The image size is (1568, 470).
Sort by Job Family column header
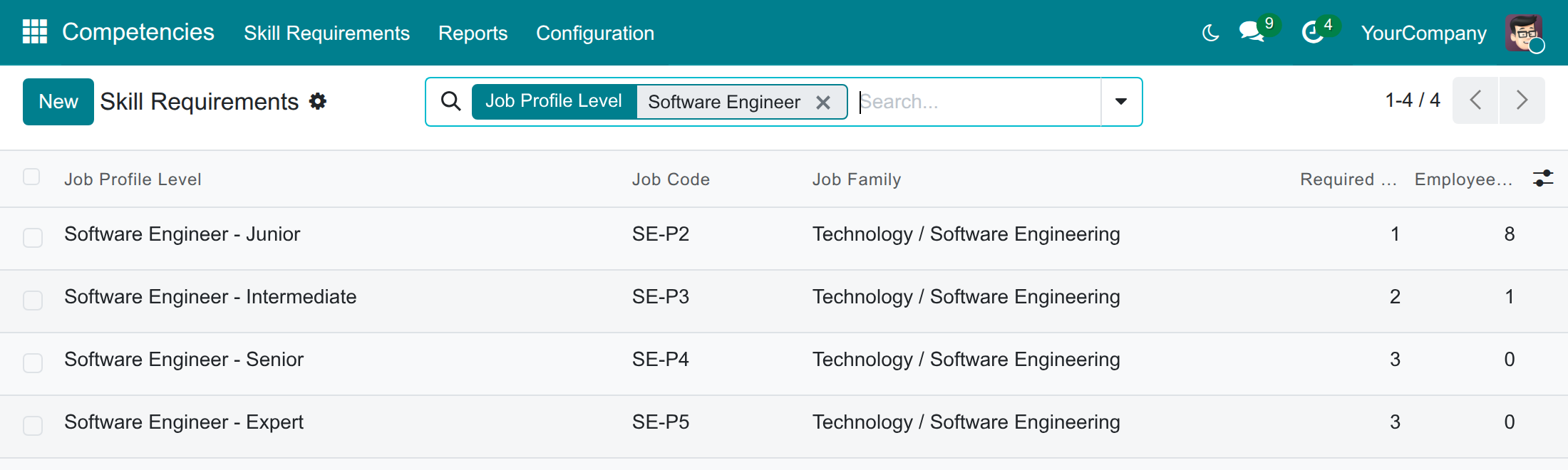click(x=857, y=179)
